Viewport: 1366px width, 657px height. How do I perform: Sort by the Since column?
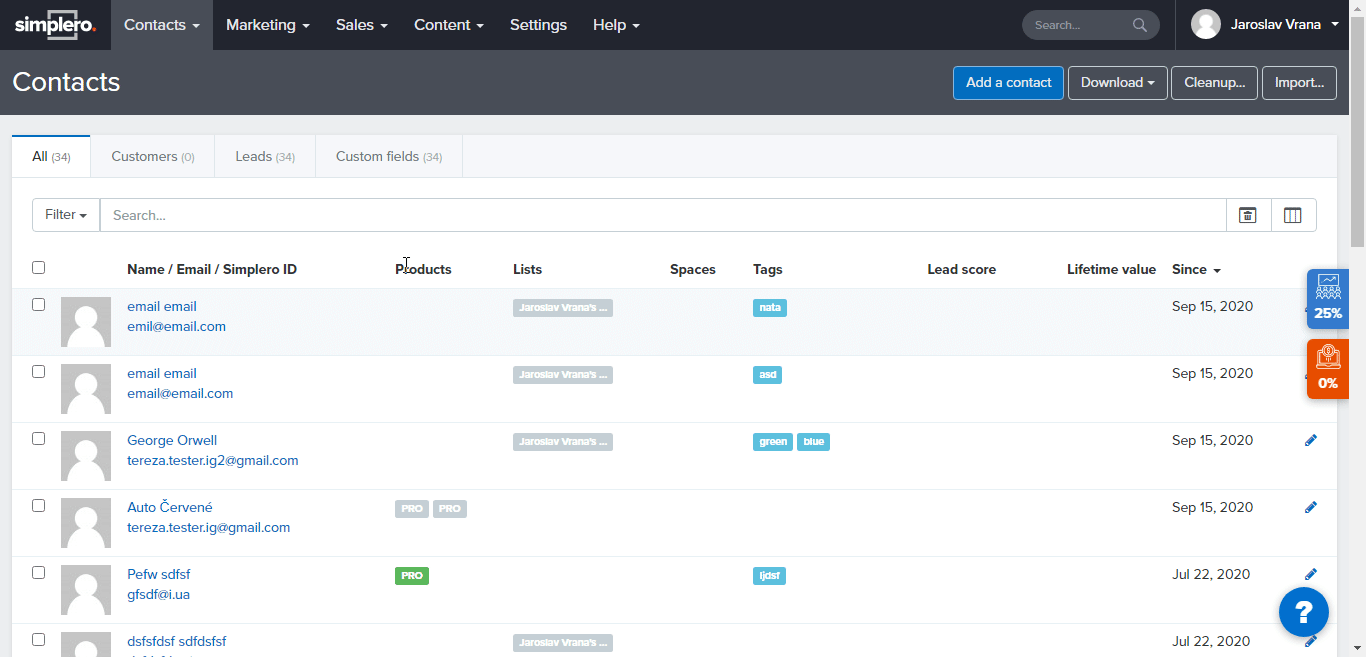click(x=1196, y=269)
